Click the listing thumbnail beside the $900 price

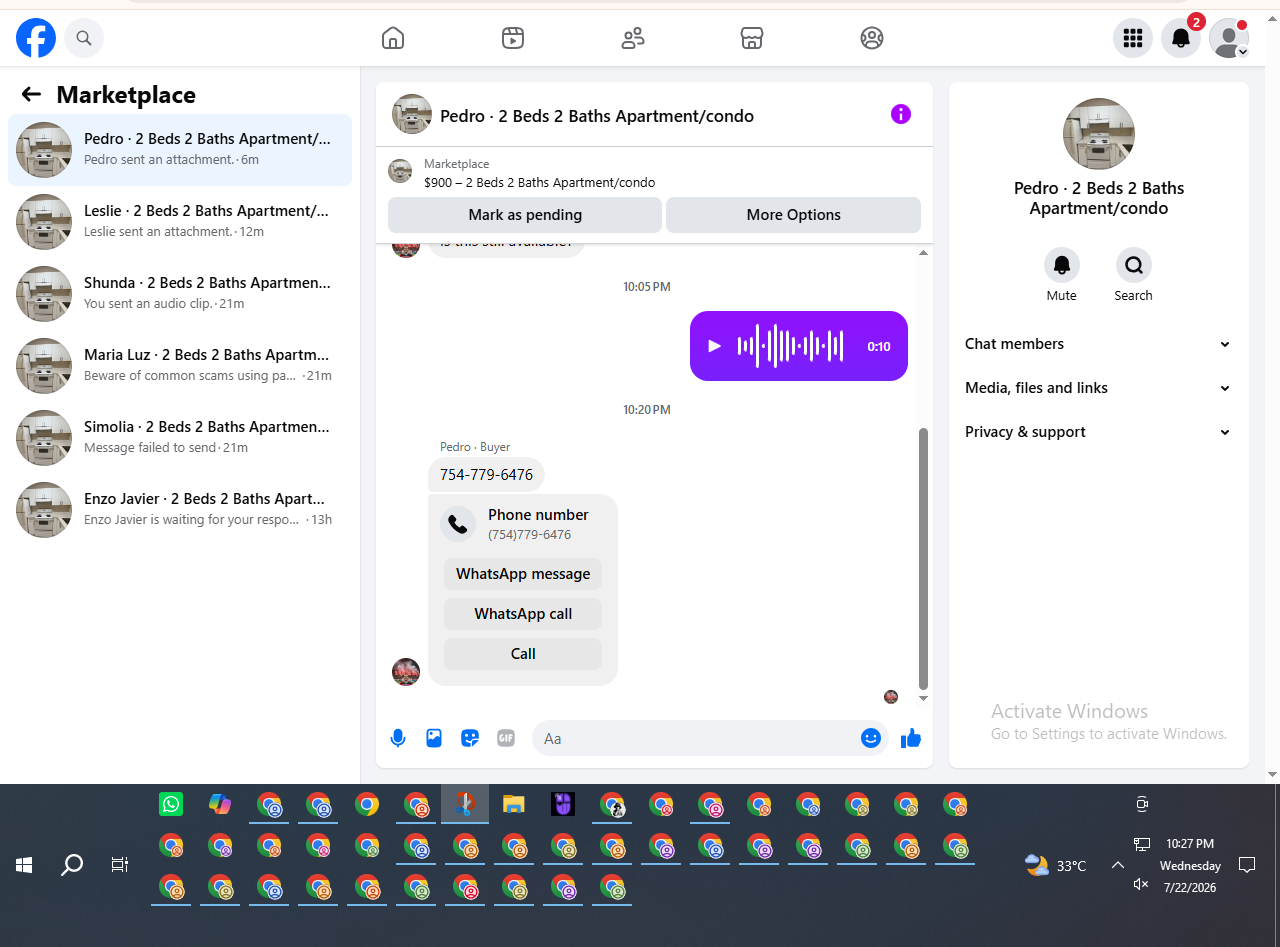(400, 171)
